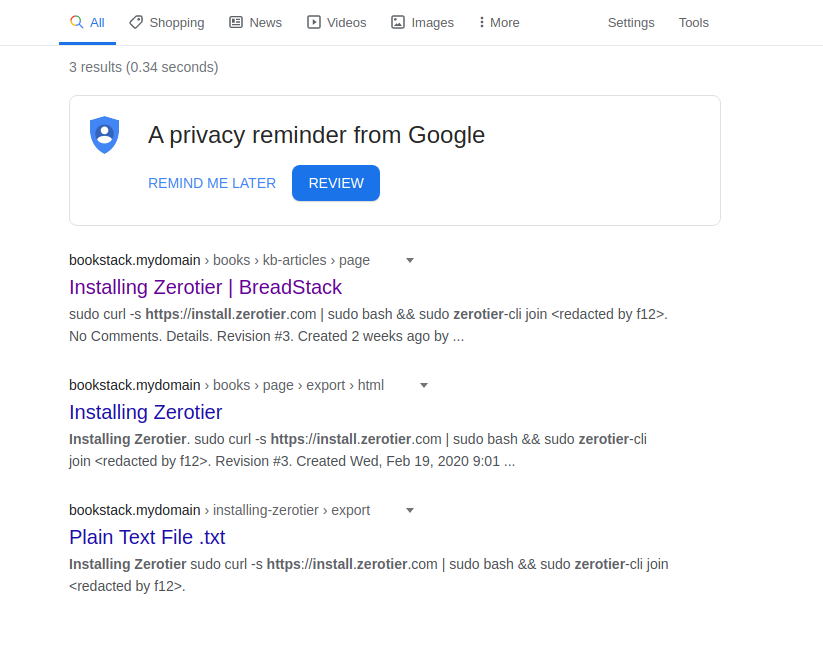Screen dimensions: 823x647
Task: Open the More vertical-dots icon
Action: pyautogui.click(x=483, y=21)
